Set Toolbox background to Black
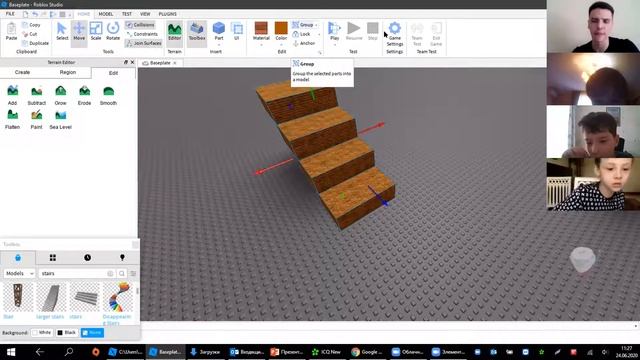The image size is (640, 360). click(x=67, y=333)
